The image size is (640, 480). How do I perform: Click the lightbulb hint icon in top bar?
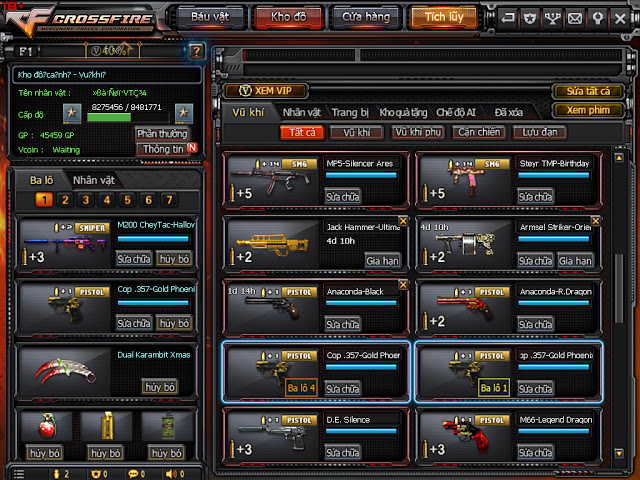click(x=598, y=18)
